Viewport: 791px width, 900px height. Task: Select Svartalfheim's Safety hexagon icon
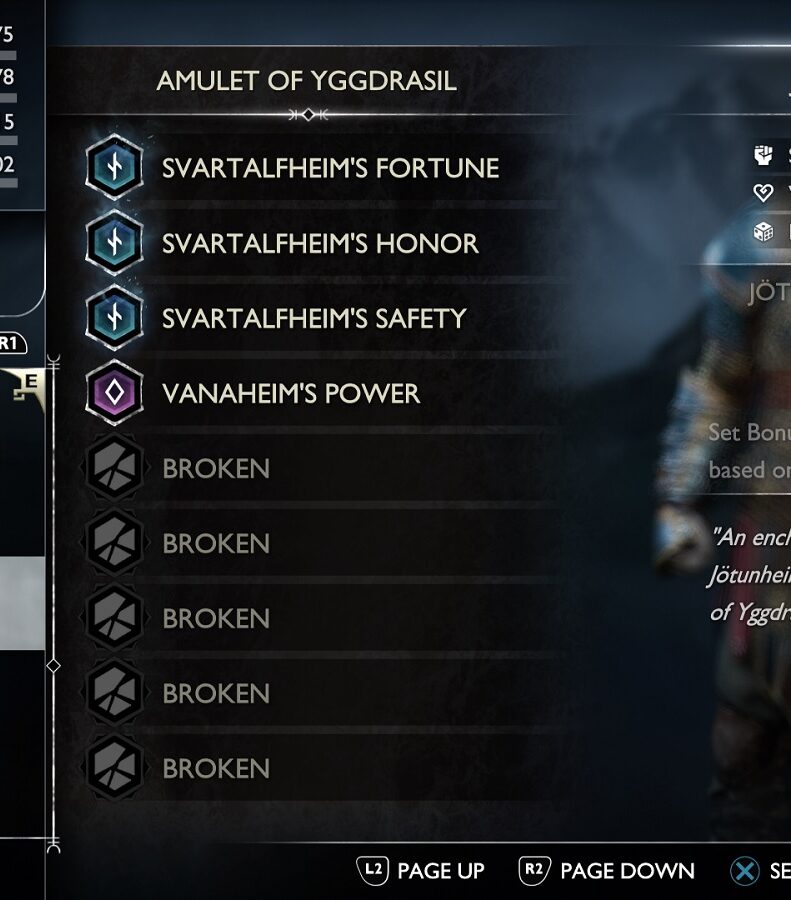pyautogui.click(x=114, y=317)
